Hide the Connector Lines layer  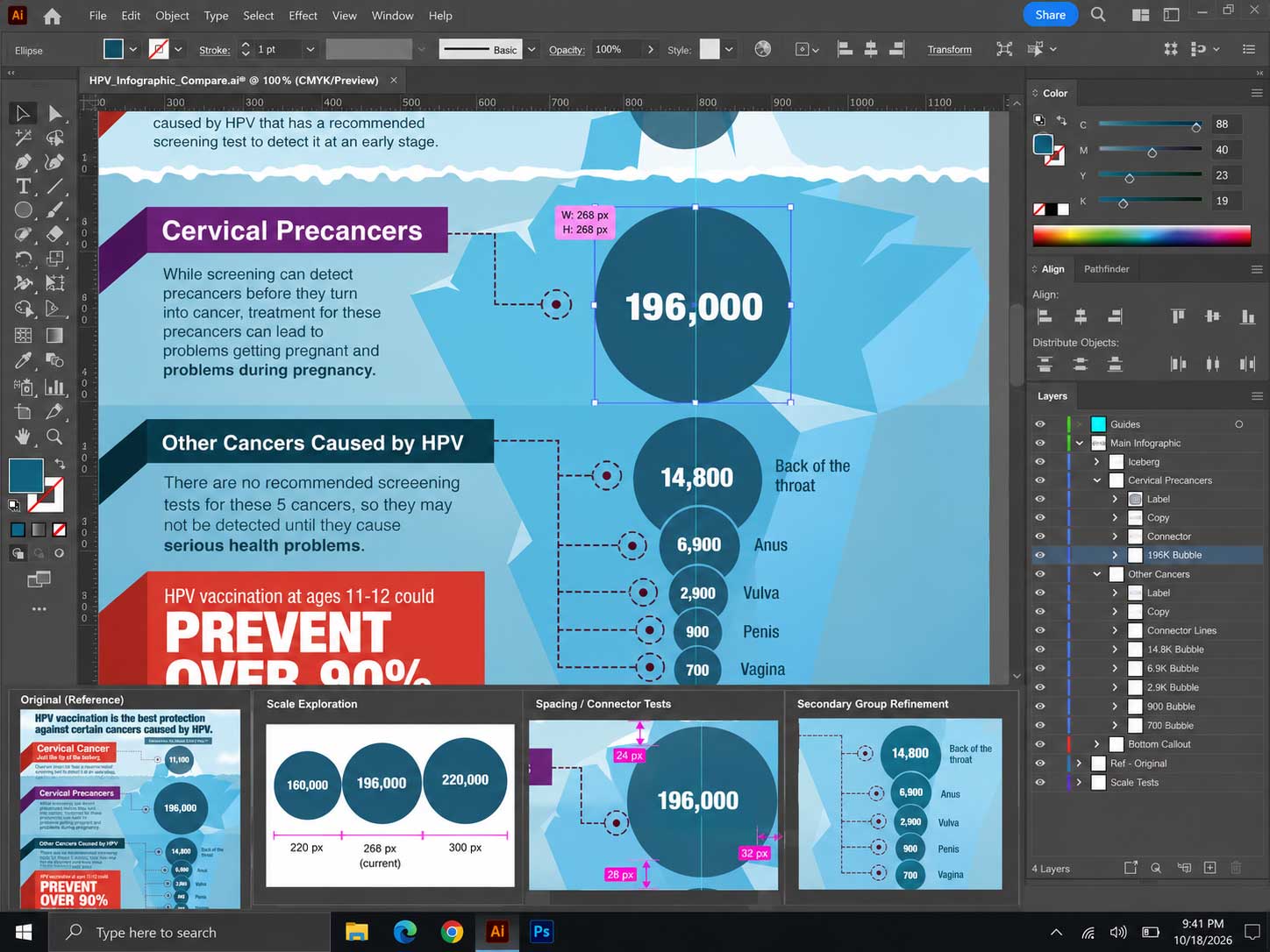[1040, 630]
